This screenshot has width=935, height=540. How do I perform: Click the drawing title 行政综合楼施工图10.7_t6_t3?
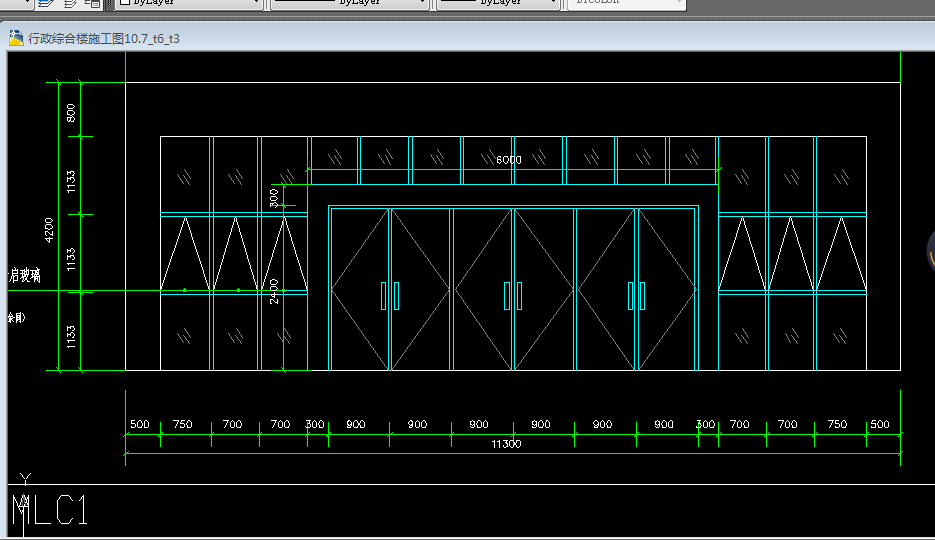tap(104, 39)
